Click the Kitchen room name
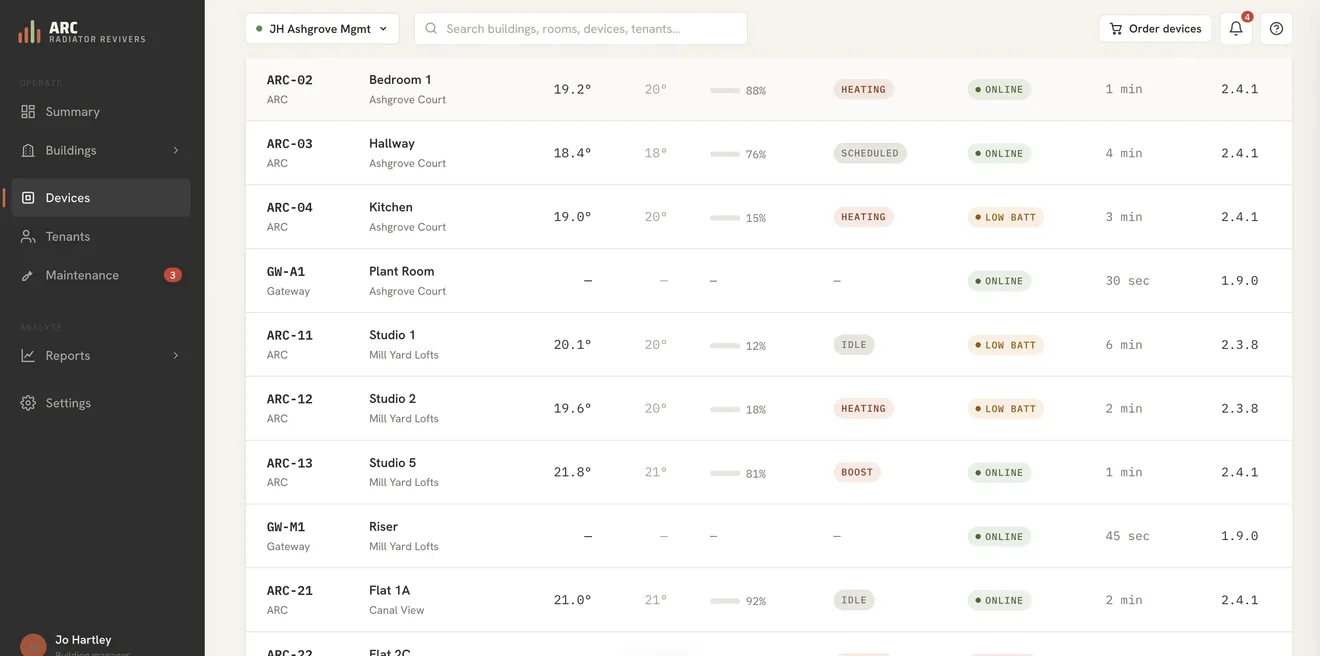Image resolution: width=1320 pixels, height=656 pixels. pyautogui.click(x=391, y=207)
